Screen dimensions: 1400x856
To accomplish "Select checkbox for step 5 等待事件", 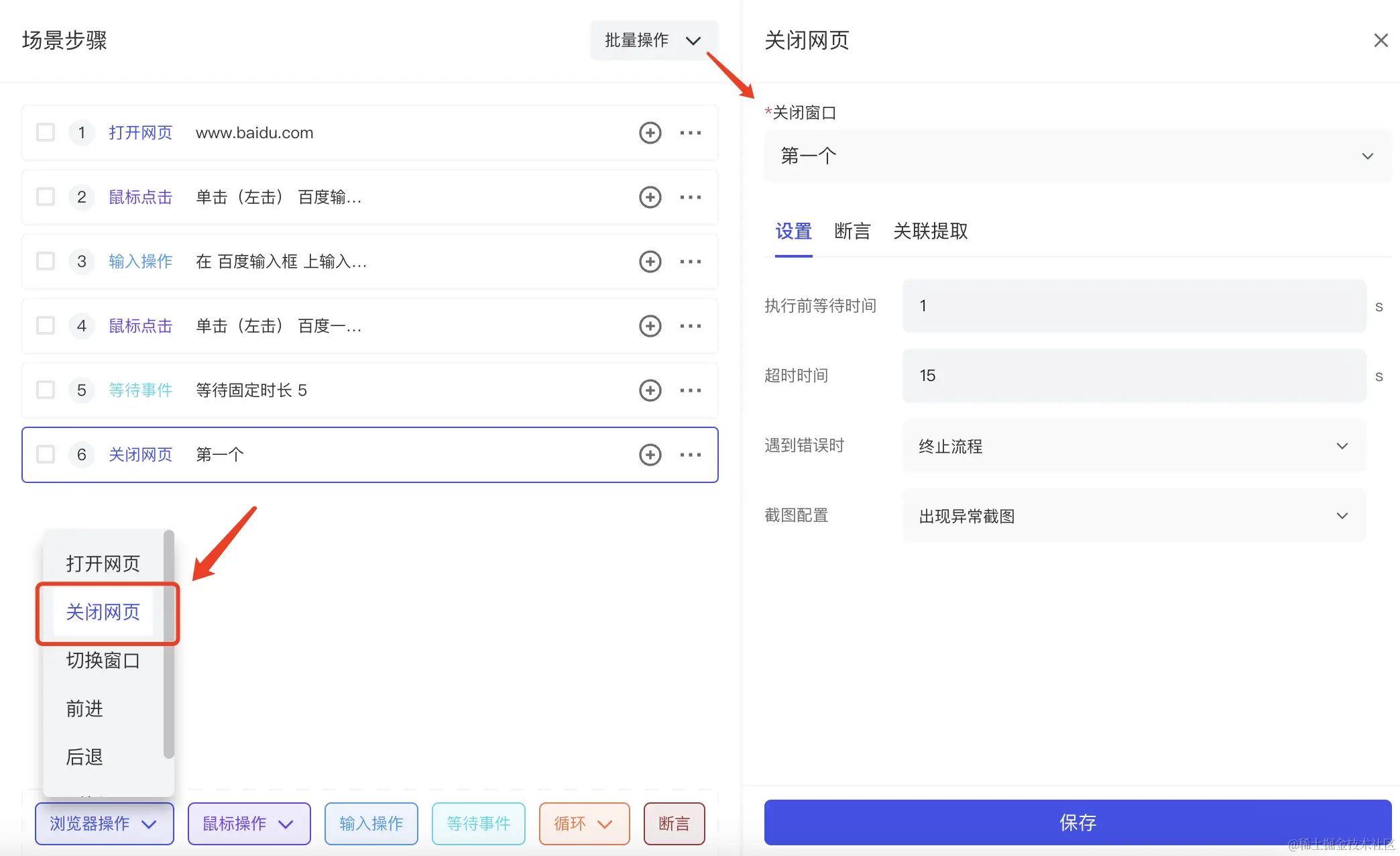I will (46, 390).
